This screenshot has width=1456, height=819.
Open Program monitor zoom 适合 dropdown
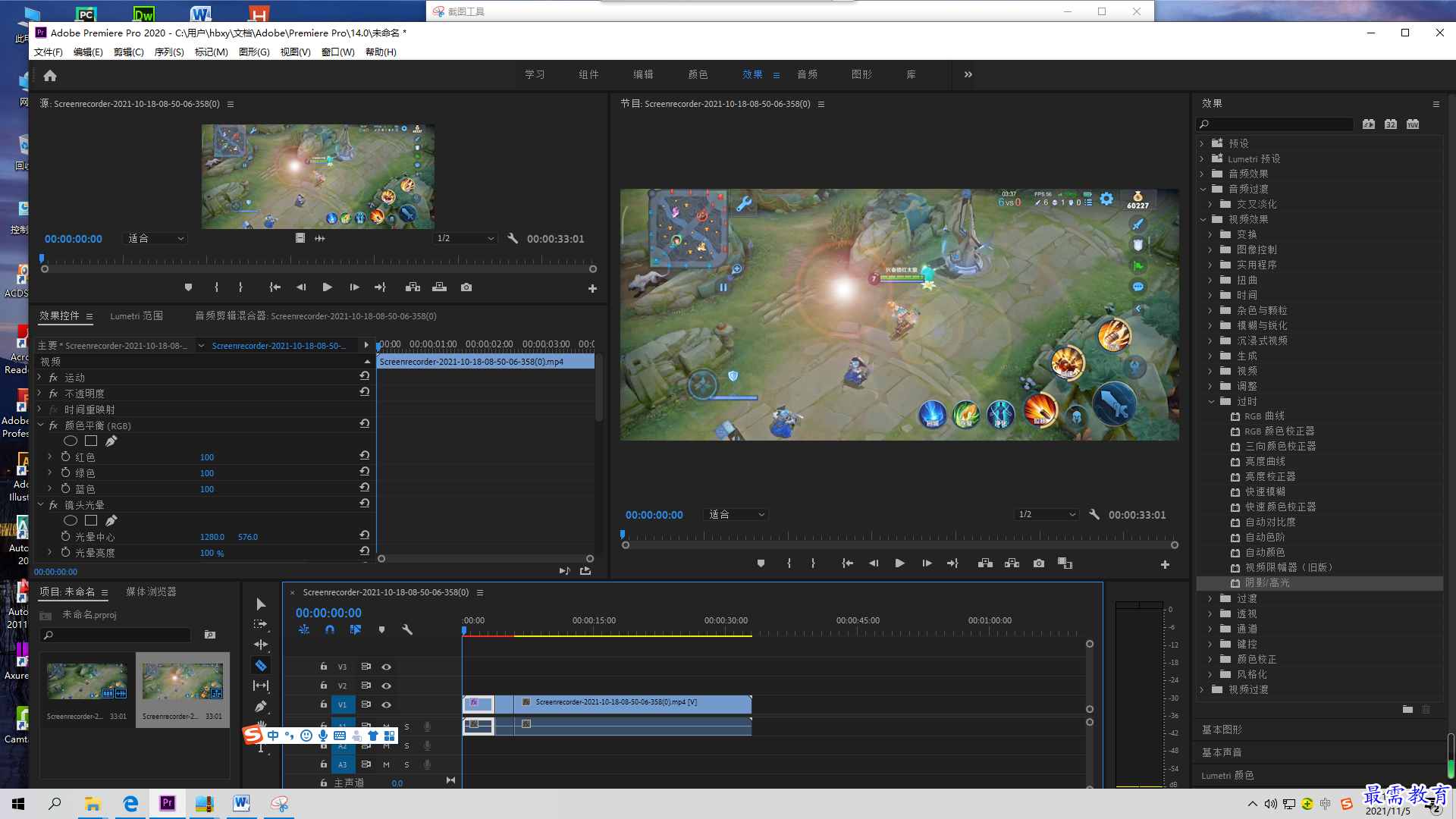pyautogui.click(x=736, y=514)
